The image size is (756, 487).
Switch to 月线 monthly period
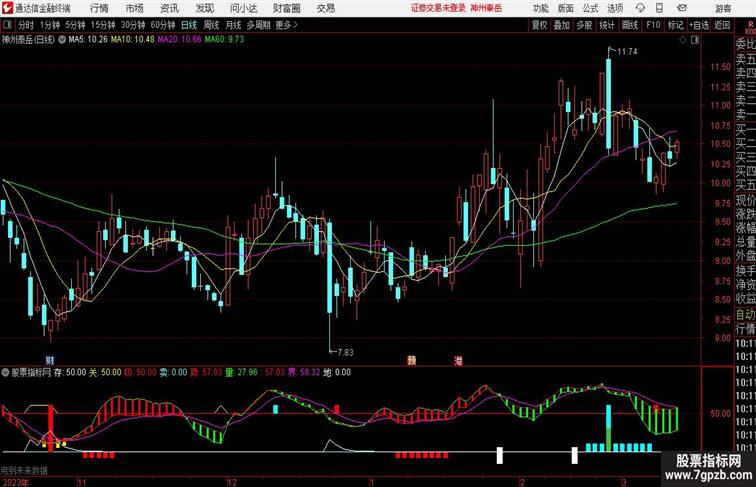pos(233,25)
